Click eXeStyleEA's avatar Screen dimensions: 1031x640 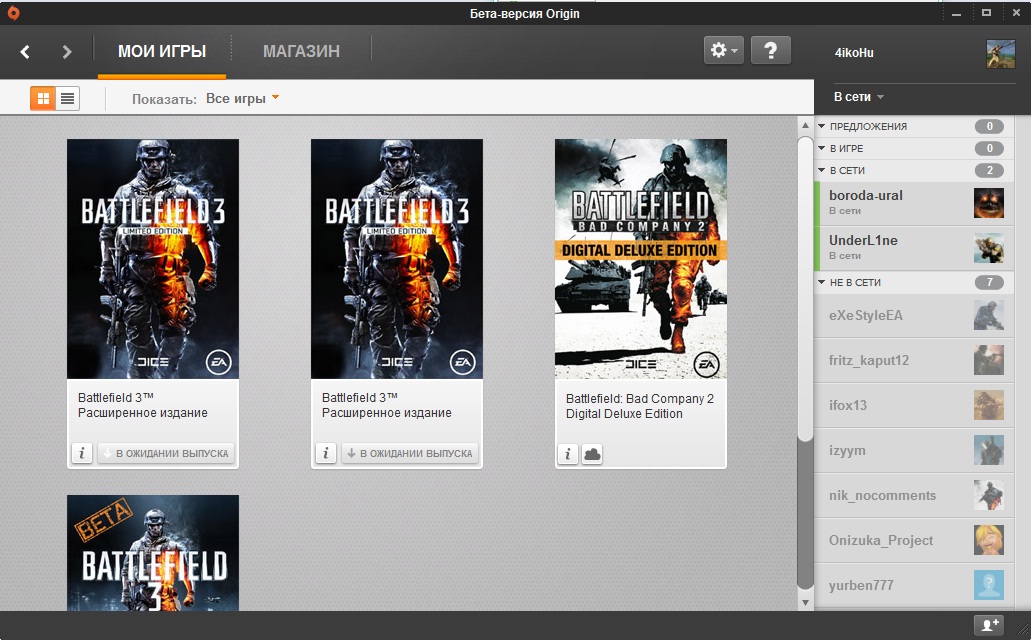pyautogui.click(x=989, y=315)
